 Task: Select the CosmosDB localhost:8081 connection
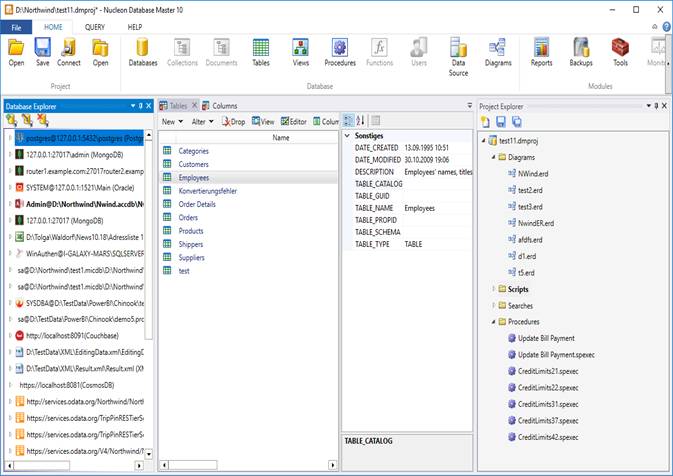click(67, 385)
